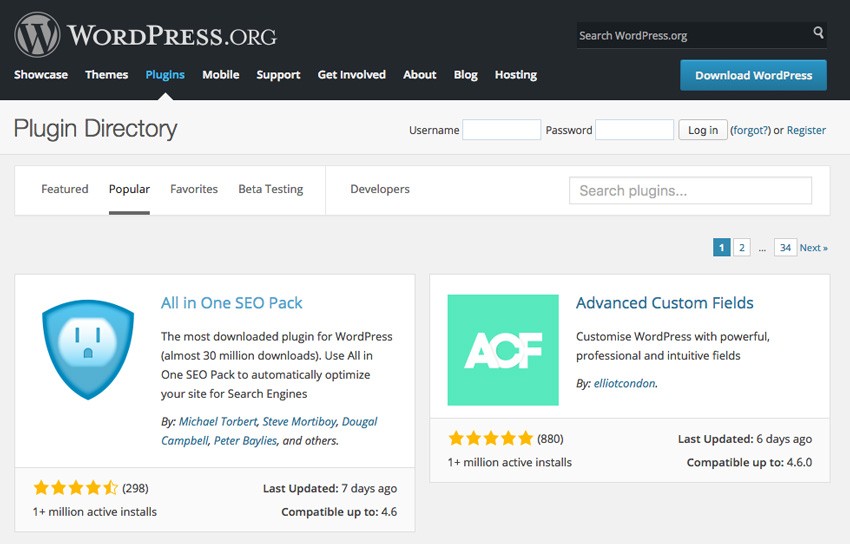Screen dimensions: 850x544
Task: Focus the Search plugins field
Action: (x=690, y=190)
